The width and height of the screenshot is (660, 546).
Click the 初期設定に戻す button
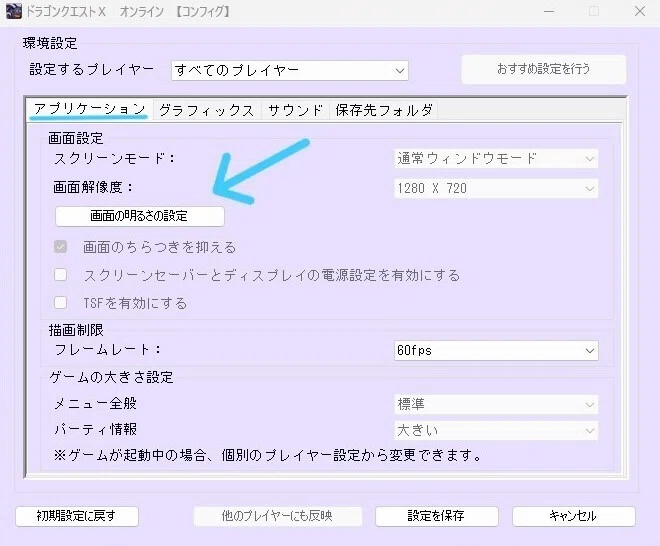pyautogui.click(x=77, y=516)
